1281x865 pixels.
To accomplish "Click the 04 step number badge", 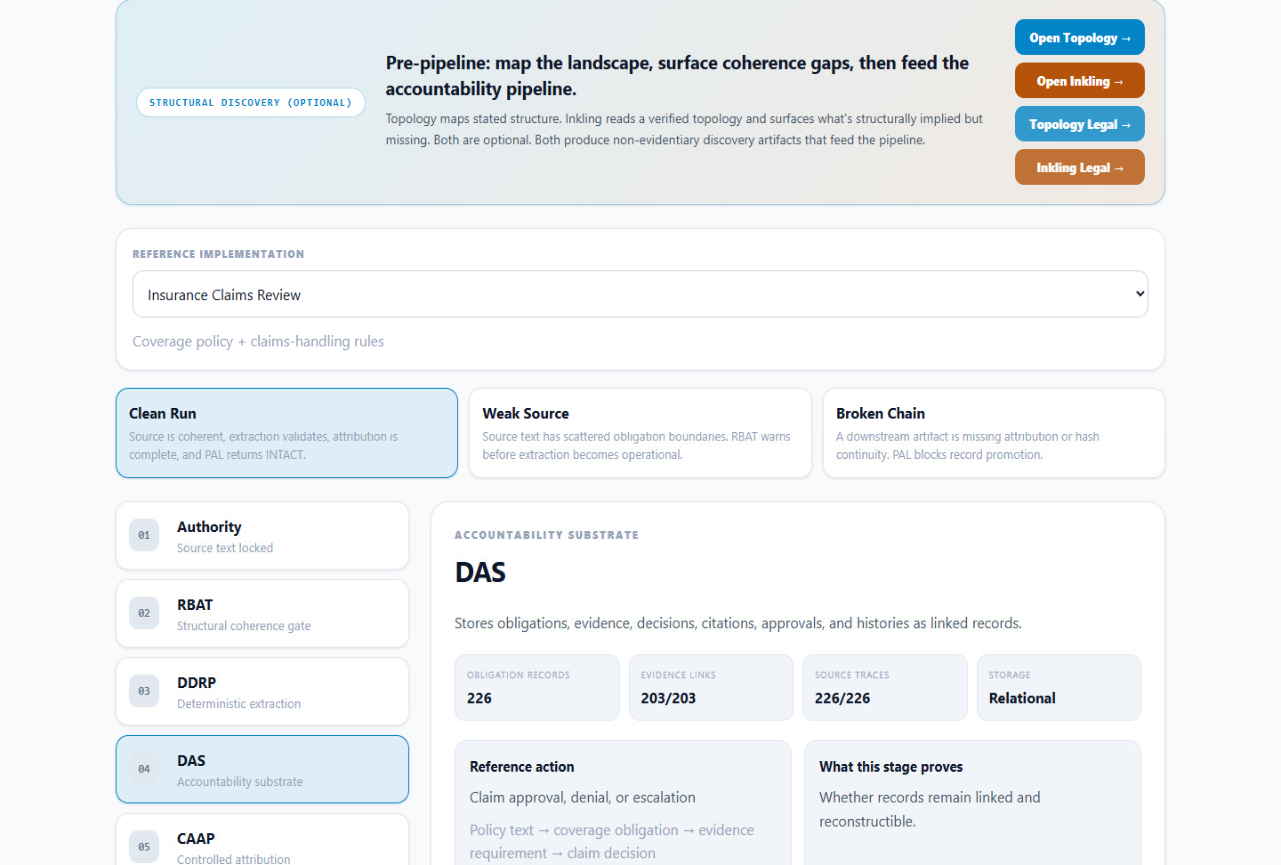I will 144,769.
